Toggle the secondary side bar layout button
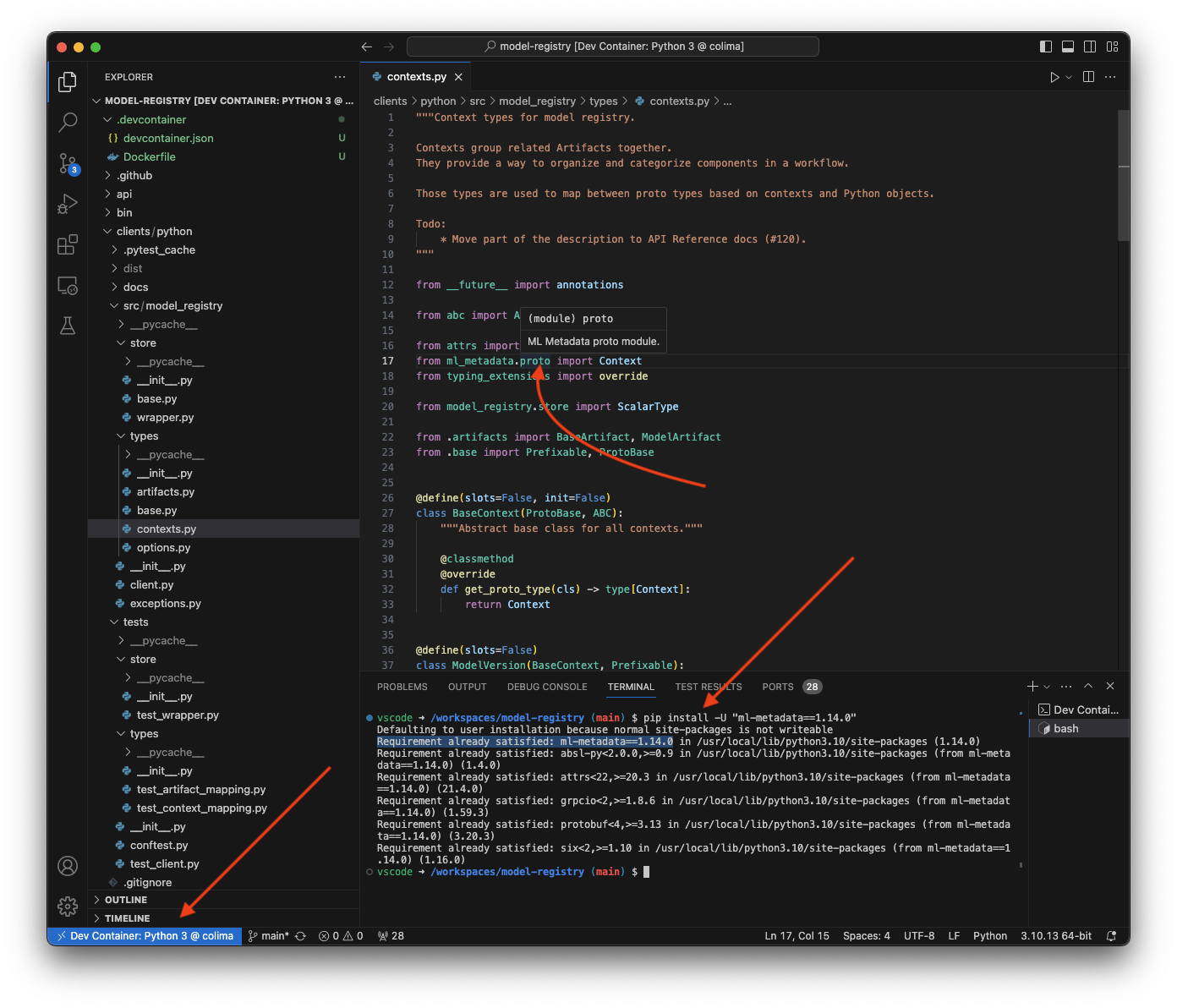 [x=1090, y=47]
